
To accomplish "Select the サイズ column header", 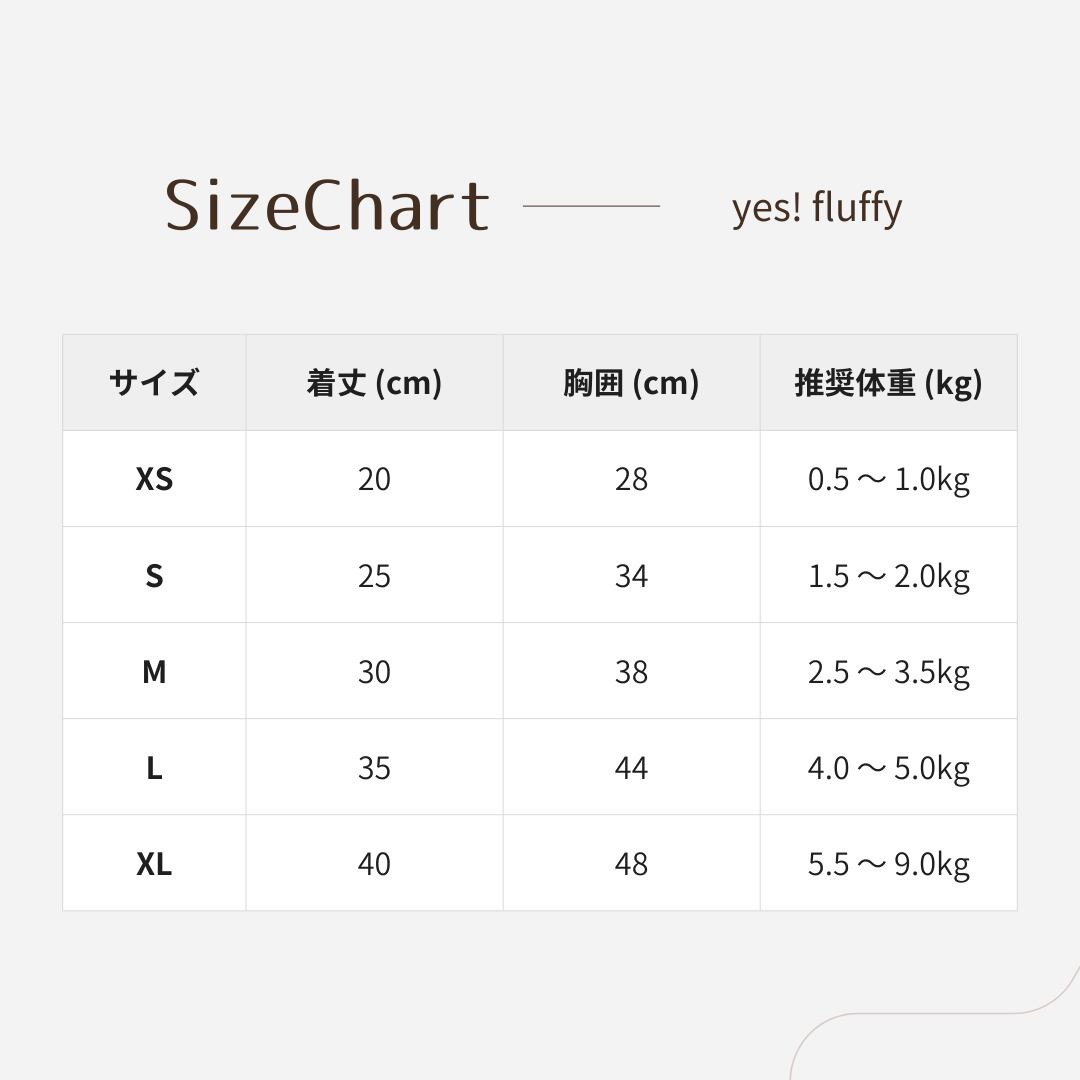I will 154,383.
